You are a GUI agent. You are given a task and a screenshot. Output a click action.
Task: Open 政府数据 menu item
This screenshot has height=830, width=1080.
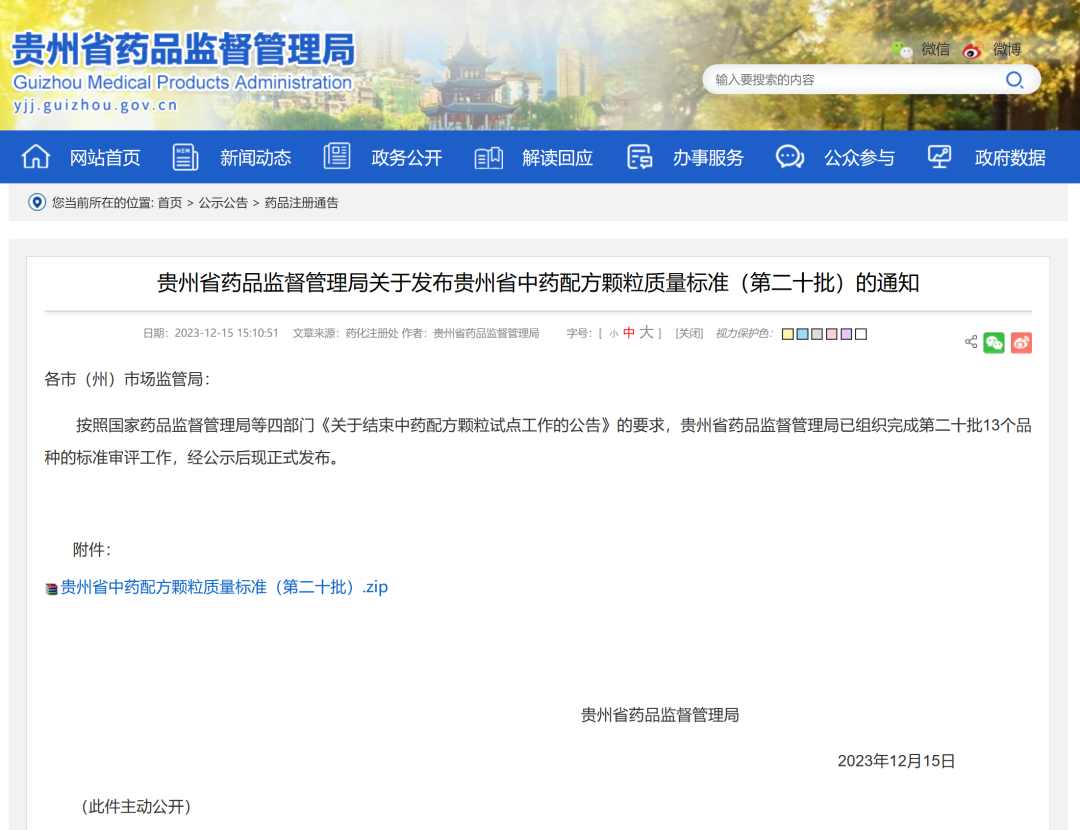pos(1010,158)
